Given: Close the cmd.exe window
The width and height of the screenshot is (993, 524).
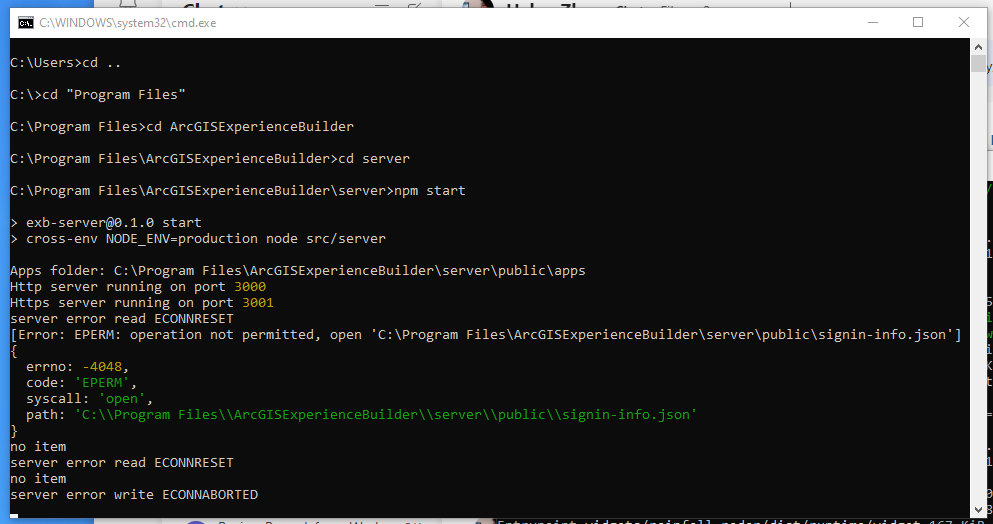Looking at the screenshot, I should pos(963,23).
